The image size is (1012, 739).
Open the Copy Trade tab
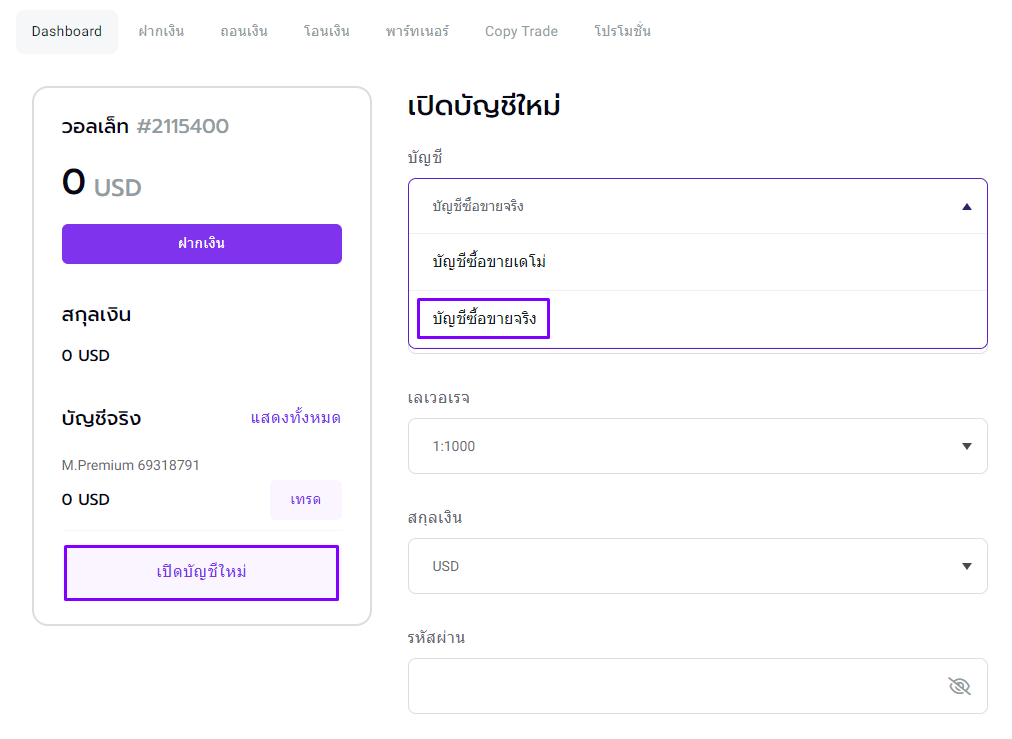tap(521, 32)
